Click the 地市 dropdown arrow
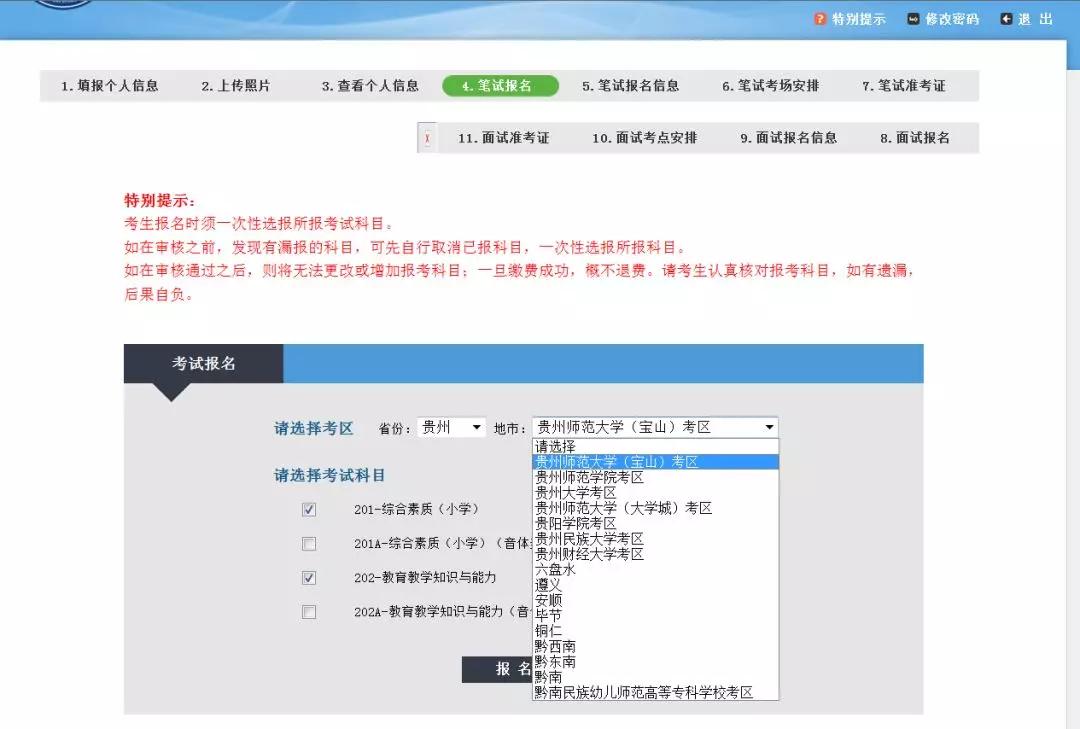 point(768,426)
